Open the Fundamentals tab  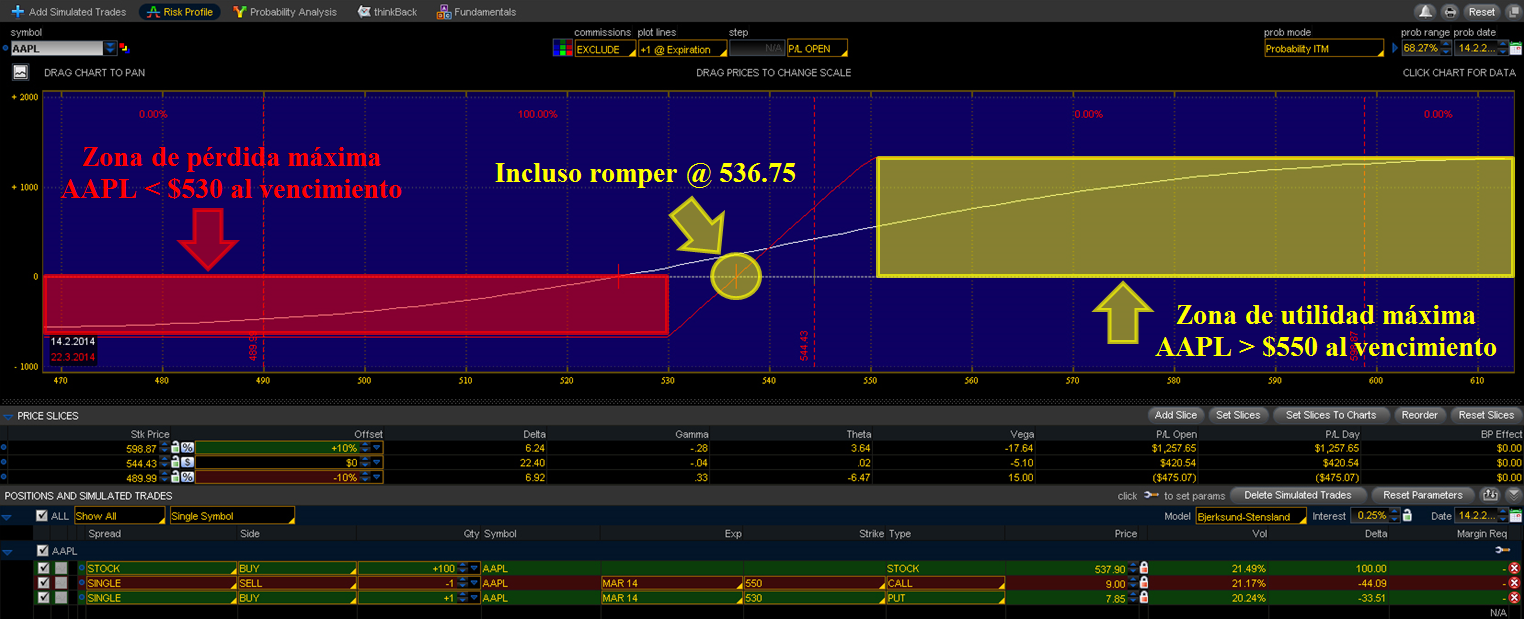[477, 12]
